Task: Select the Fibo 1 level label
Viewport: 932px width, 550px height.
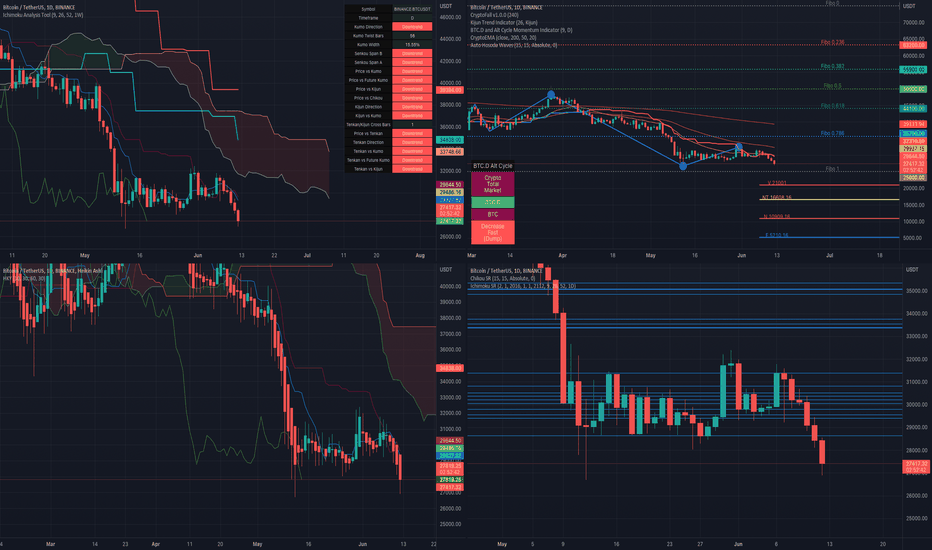Action: click(x=832, y=169)
